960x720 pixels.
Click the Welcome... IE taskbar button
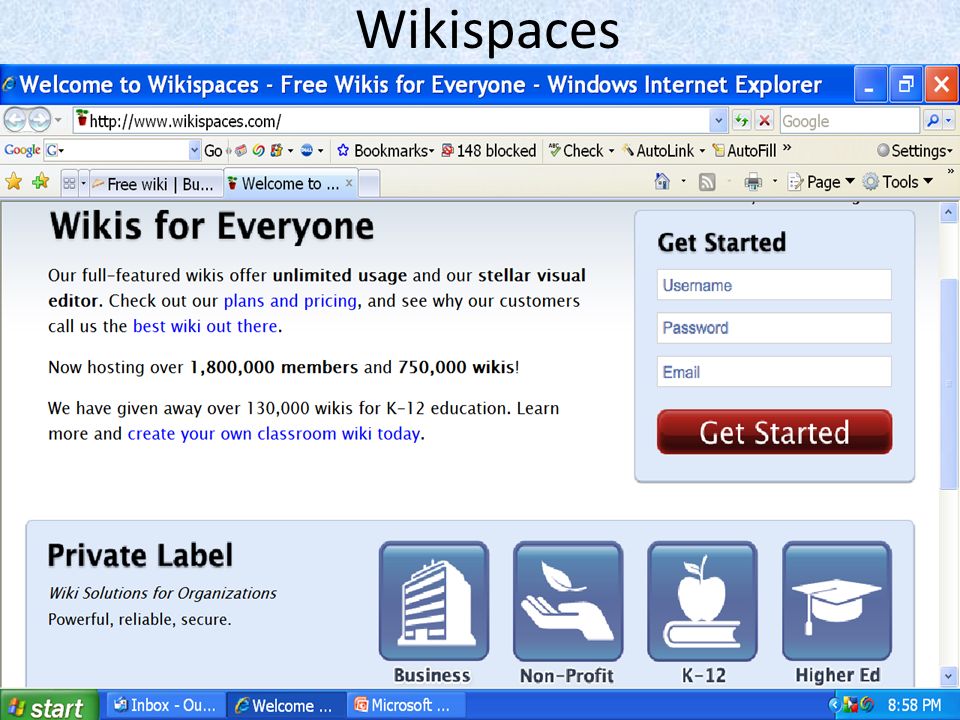click(286, 705)
